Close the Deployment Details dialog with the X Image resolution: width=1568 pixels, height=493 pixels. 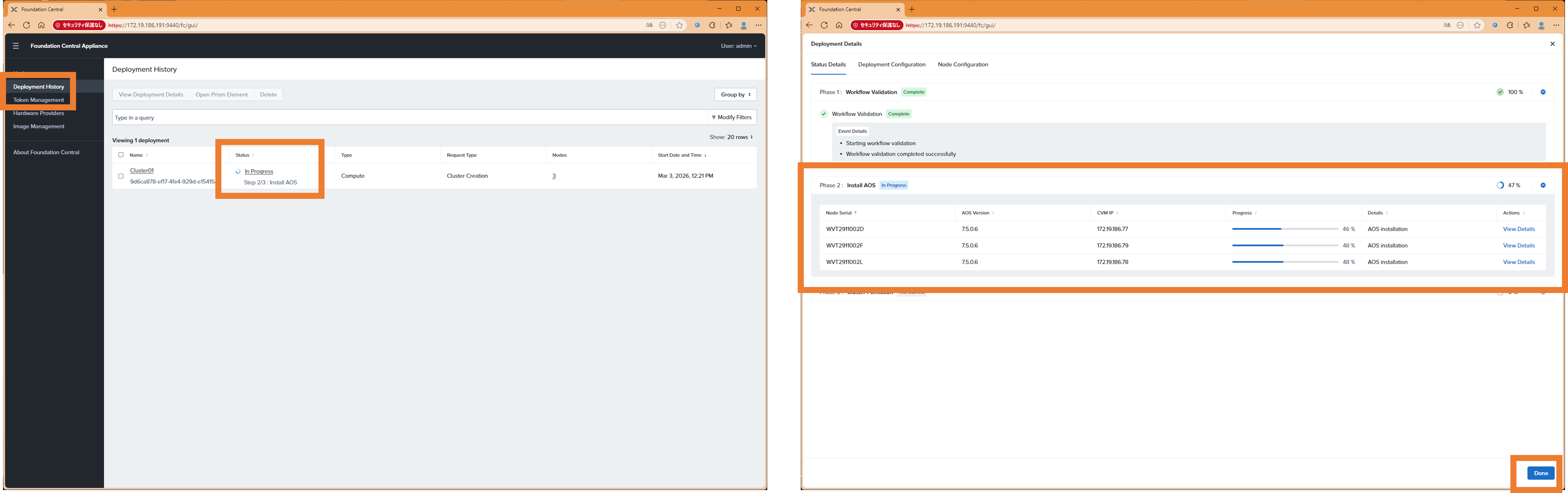tap(1551, 44)
